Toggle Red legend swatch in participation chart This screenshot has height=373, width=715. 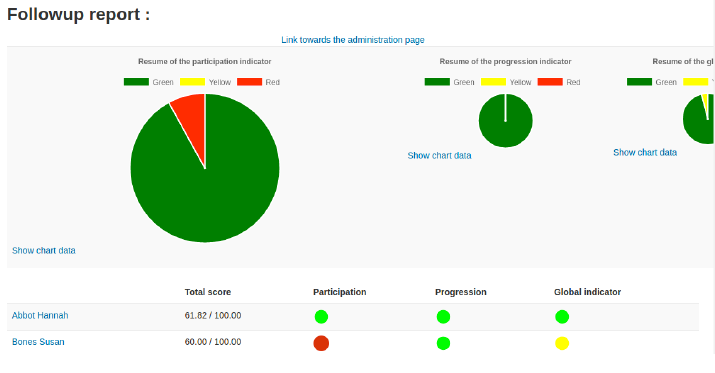point(249,82)
